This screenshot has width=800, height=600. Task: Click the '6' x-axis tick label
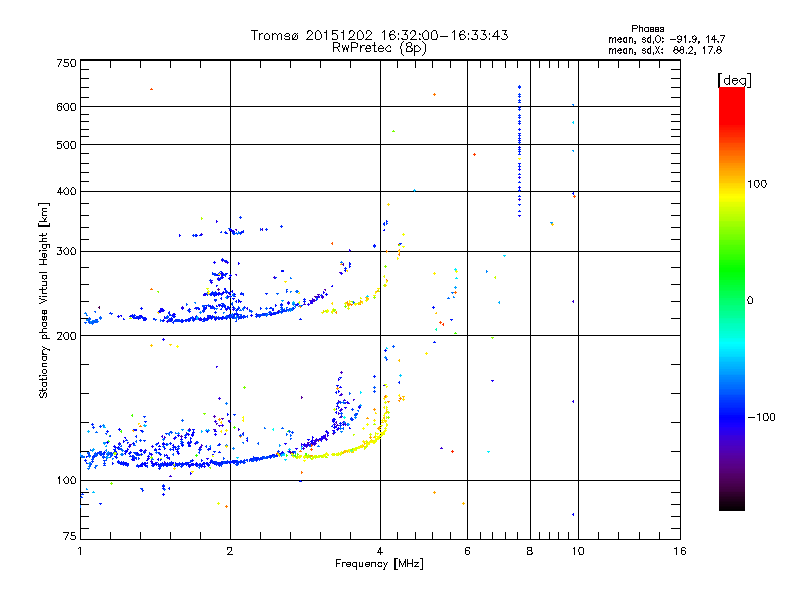(x=467, y=551)
